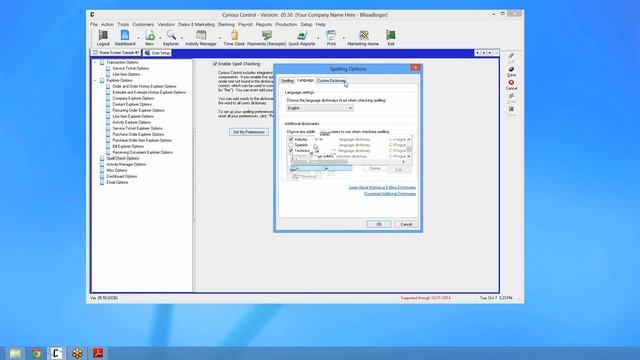Collapse the Transaction Options tree node

point(96,62)
